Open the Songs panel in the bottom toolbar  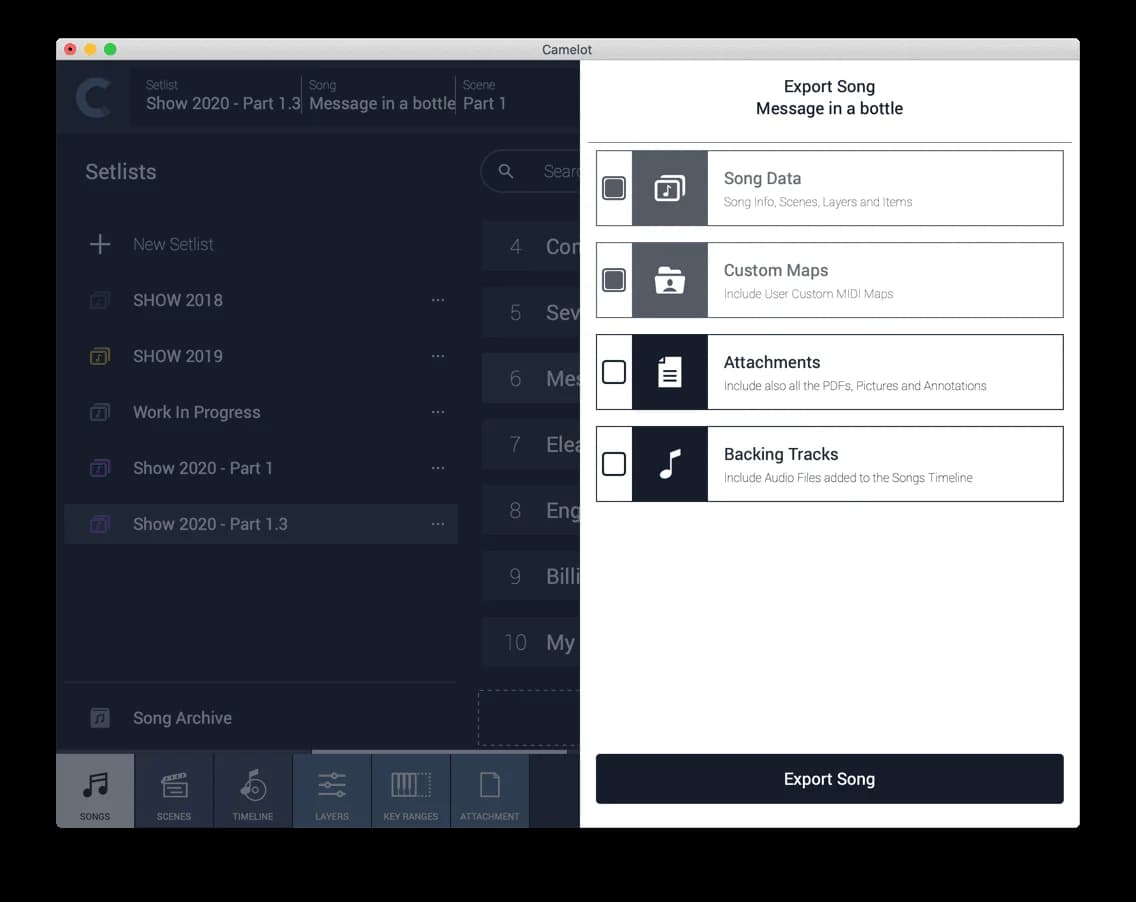(94, 790)
